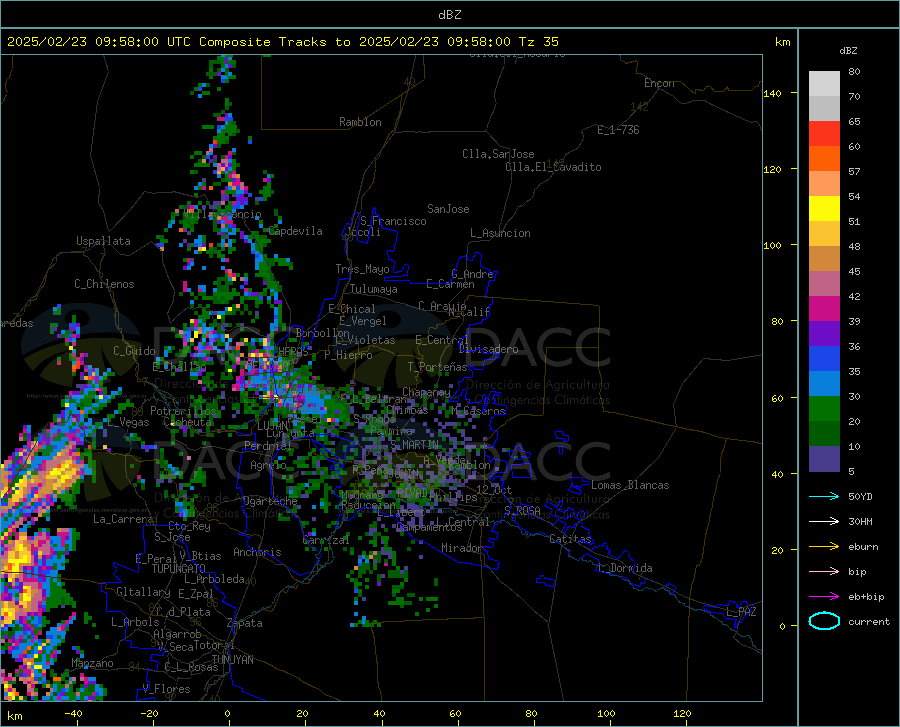Click the 'dBZ' heading above the color scale

coord(848,50)
